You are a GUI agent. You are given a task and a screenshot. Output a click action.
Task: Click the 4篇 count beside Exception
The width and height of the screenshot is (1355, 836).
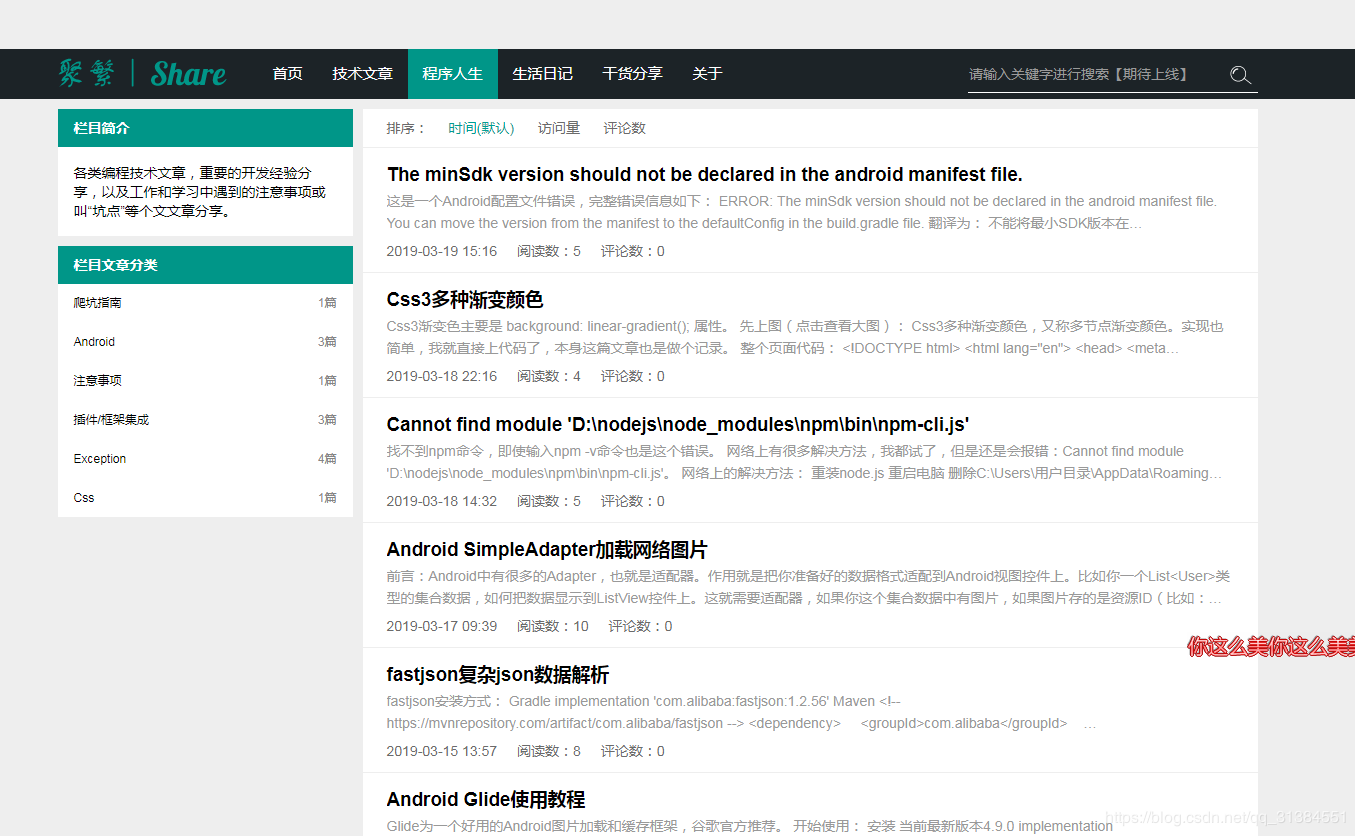328,459
